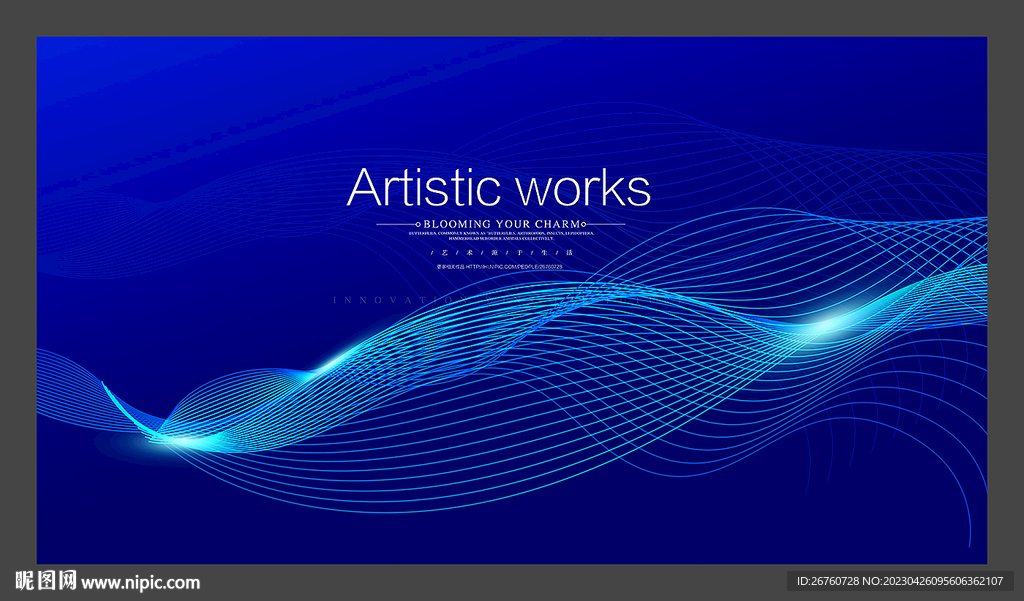Screen dimensions: 1024x601
Task: Select the tiny two-line paragraph under the subtitle
Action: point(500,236)
